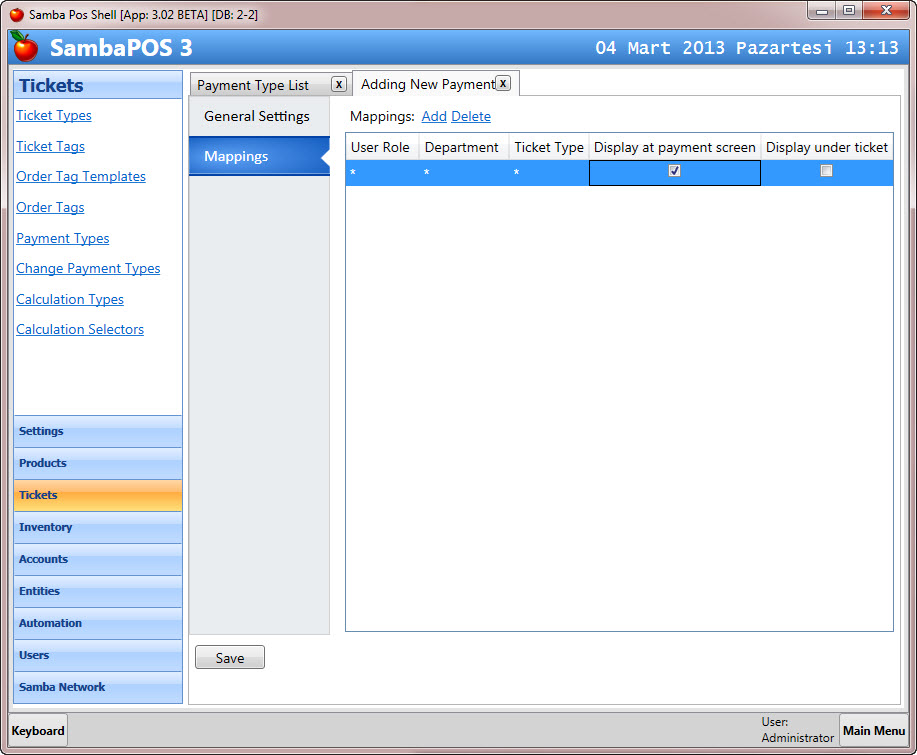Expand the Settings navigation section

[x=98, y=431]
